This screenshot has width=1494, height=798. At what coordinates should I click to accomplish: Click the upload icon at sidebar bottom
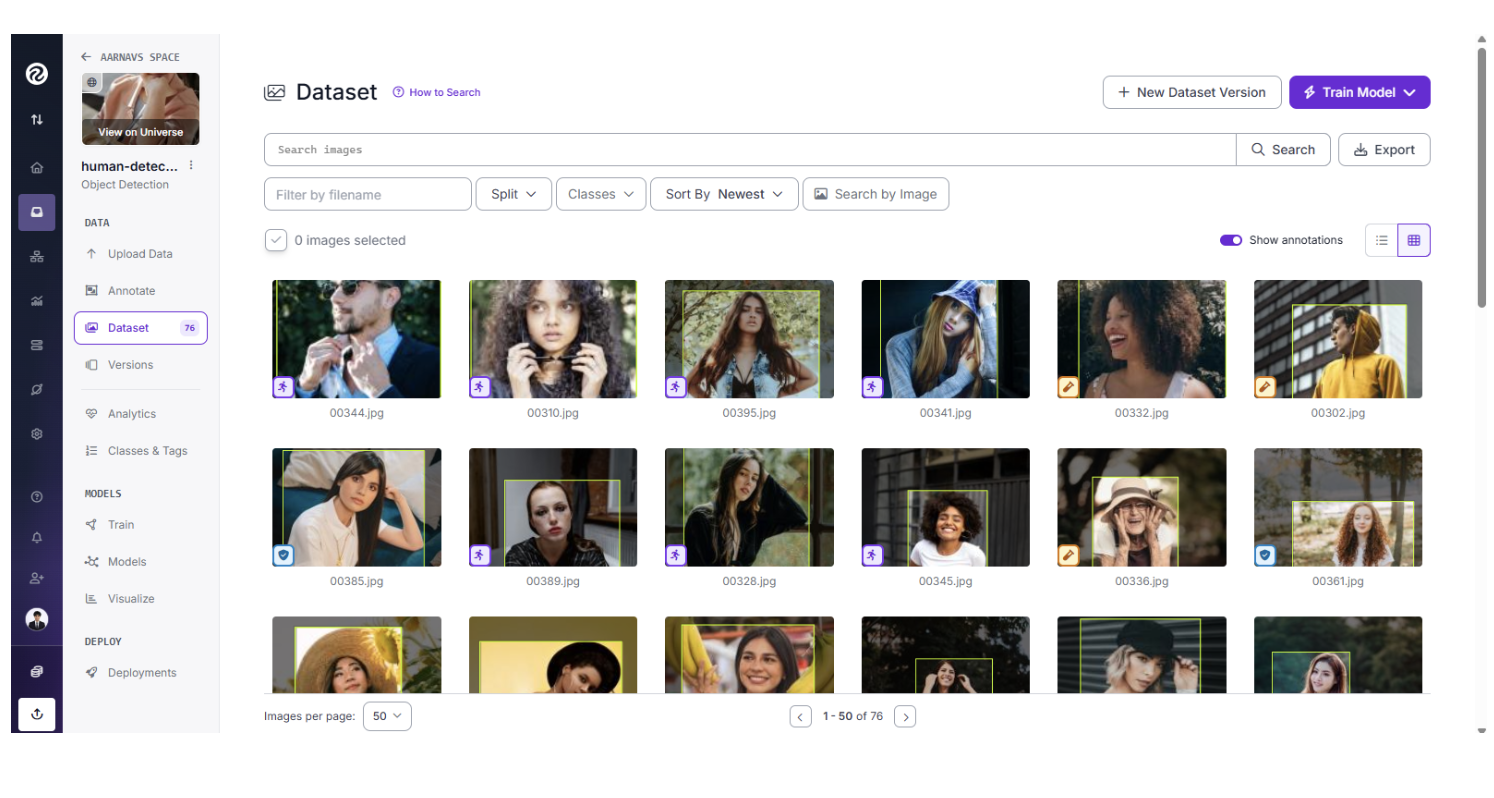point(37,713)
